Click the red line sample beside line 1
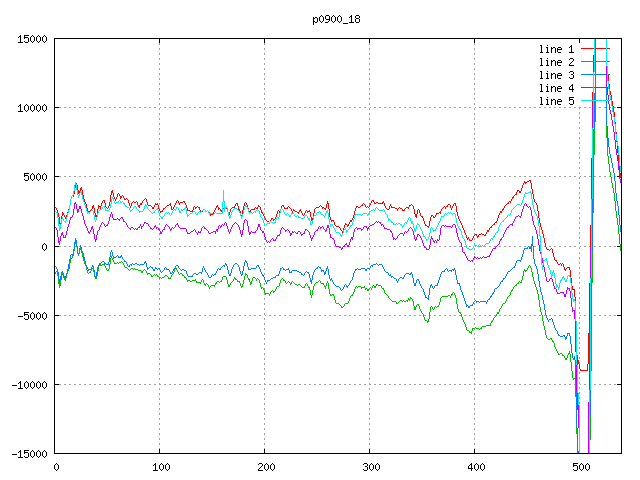 (x=594, y=49)
